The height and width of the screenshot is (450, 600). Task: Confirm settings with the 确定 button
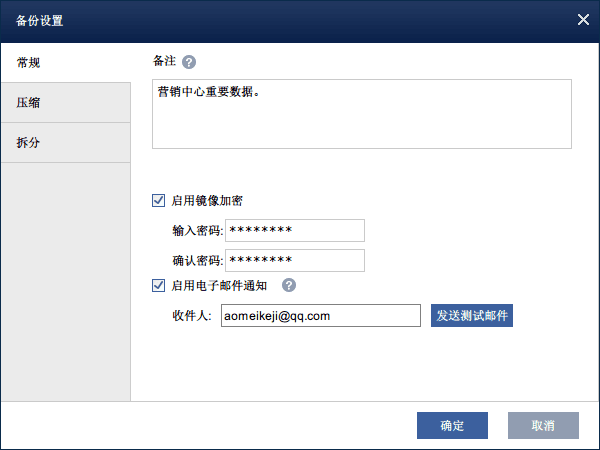(452, 425)
